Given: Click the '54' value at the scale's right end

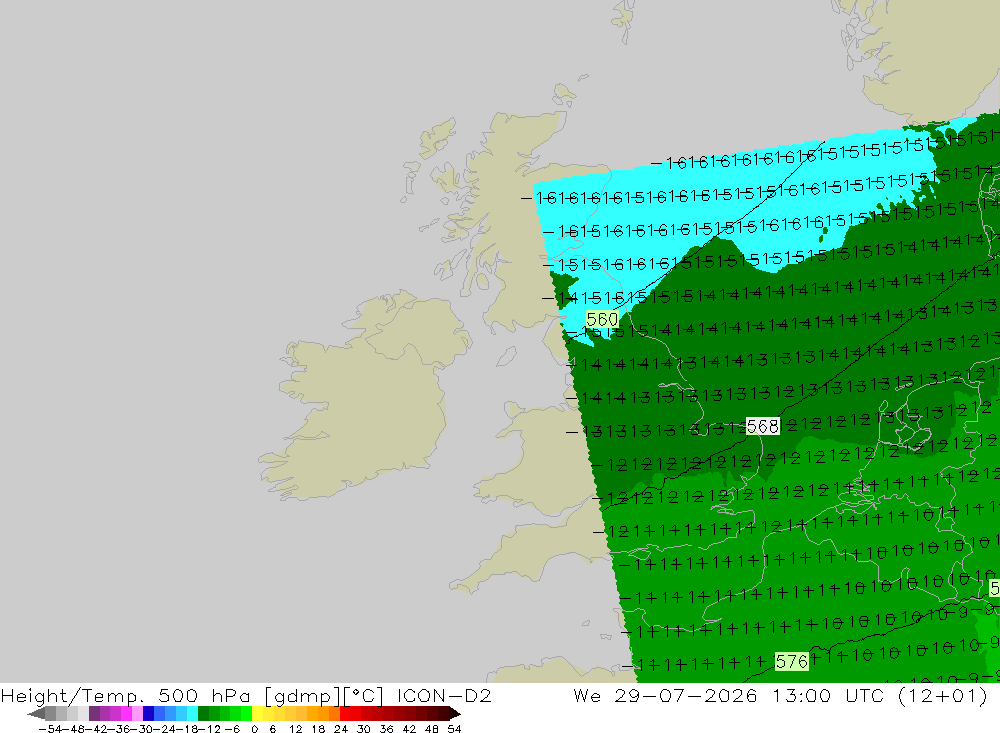Looking at the screenshot, I should tap(454, 729).
